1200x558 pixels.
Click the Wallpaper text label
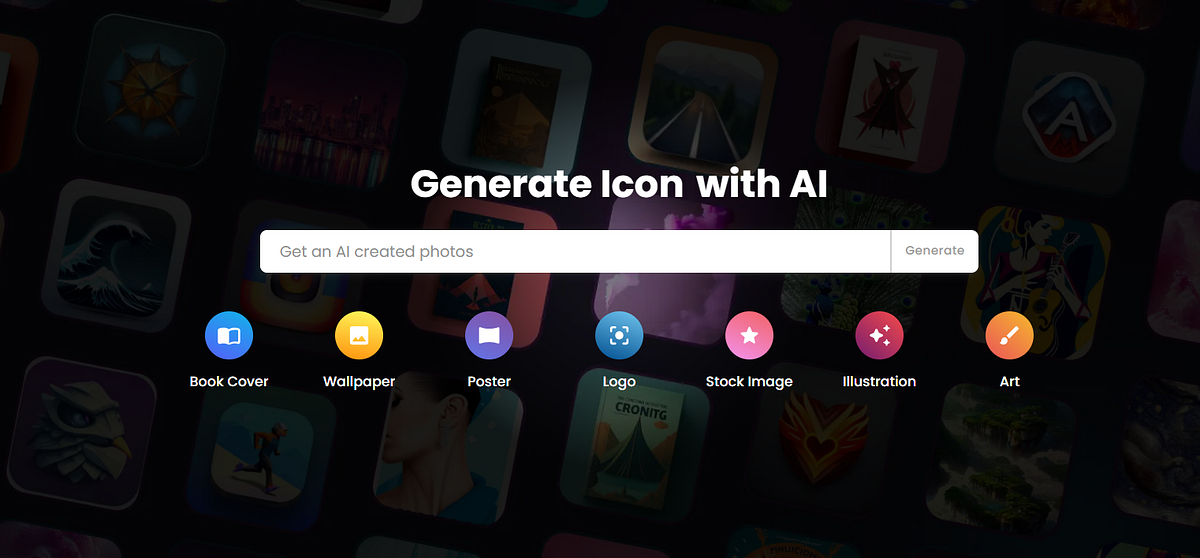point(359,381)
